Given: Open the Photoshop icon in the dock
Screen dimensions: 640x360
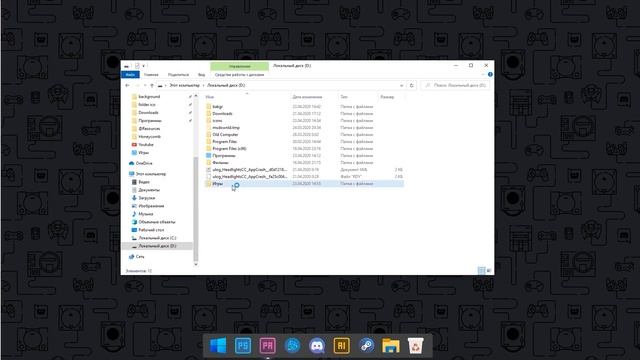Looking at the screenshot, I should (243, 346).
